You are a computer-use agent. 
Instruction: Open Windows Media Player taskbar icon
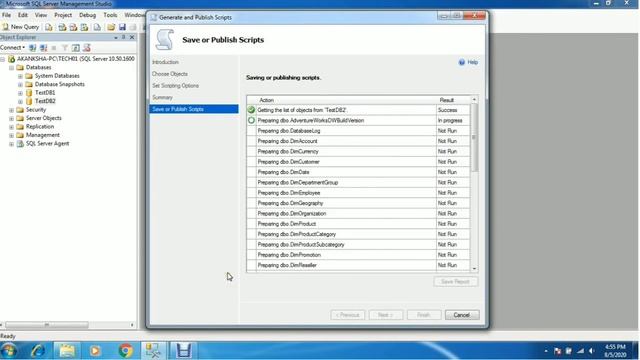pos(96,351)
